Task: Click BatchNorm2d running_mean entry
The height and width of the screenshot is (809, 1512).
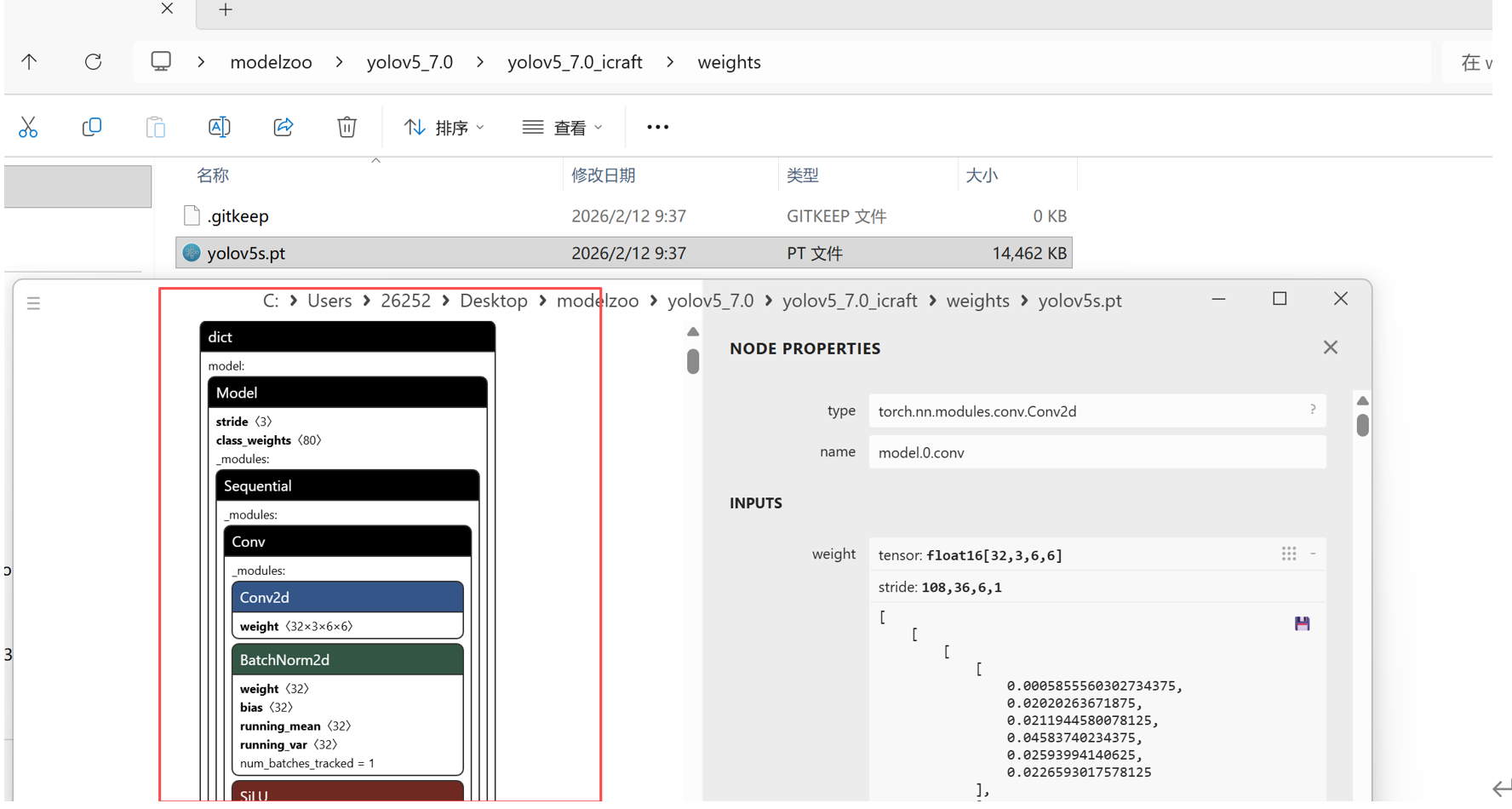Action: click(295, 726)
